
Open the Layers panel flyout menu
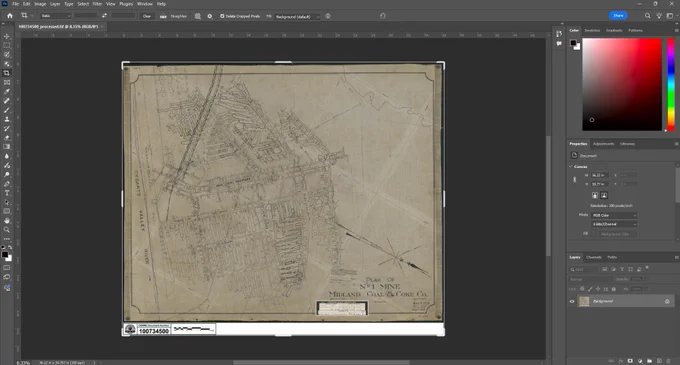(676, 257)
